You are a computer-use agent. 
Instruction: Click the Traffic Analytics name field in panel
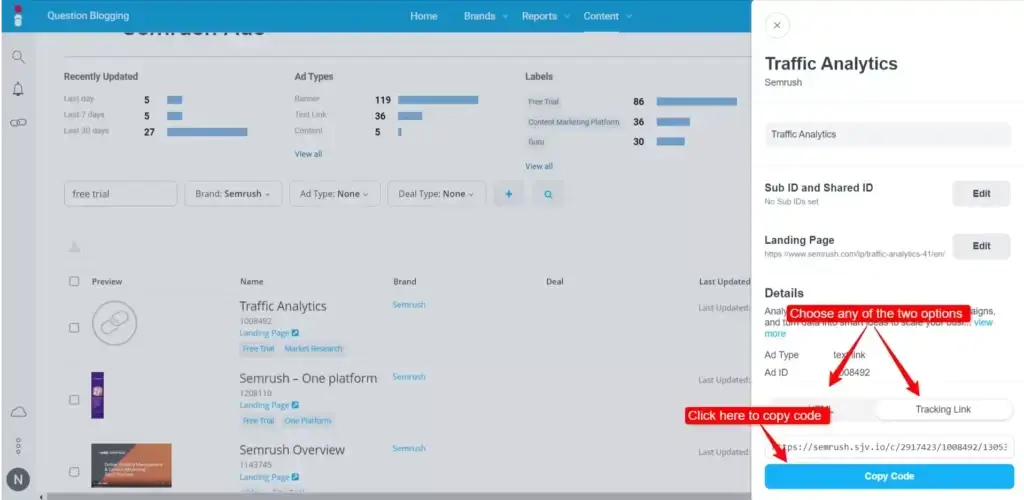click(888, 134)
